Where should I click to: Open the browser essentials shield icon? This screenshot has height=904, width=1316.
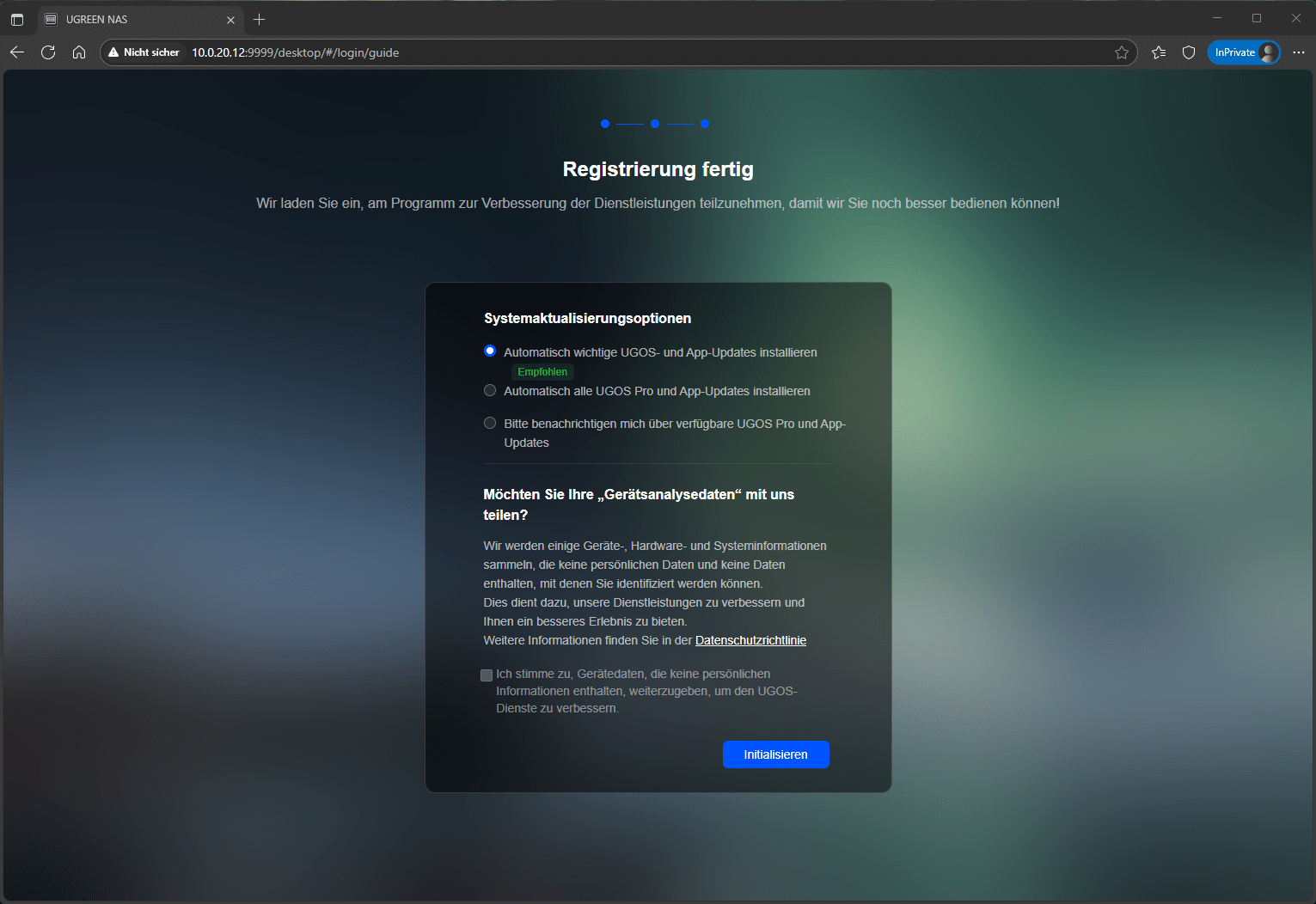[x=1189, y=52]
